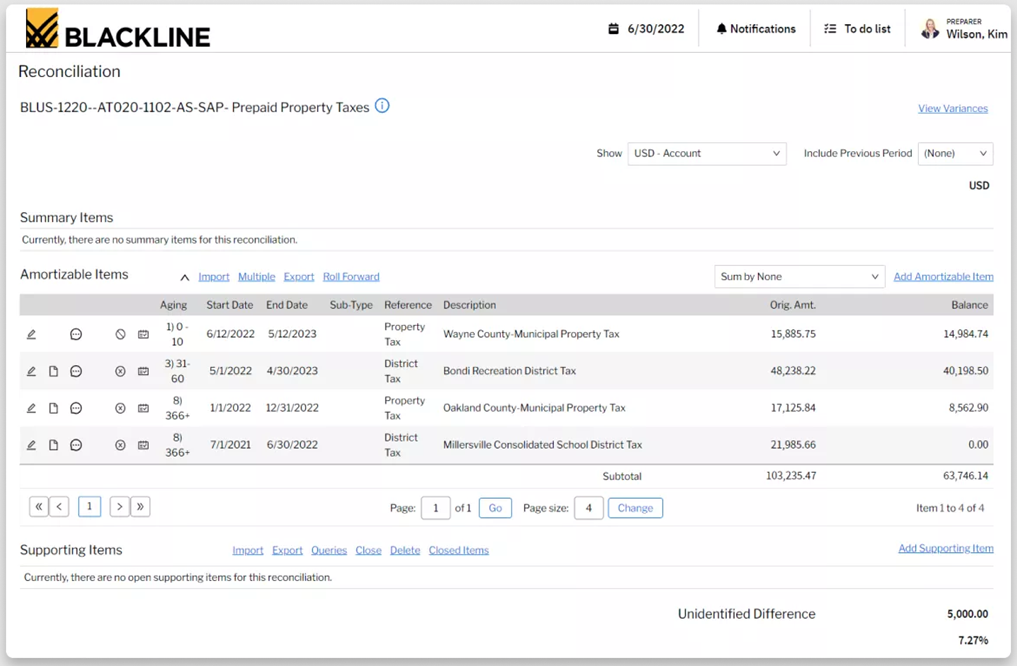
Task: Open the View Variances link
Action: coord(951,106)
